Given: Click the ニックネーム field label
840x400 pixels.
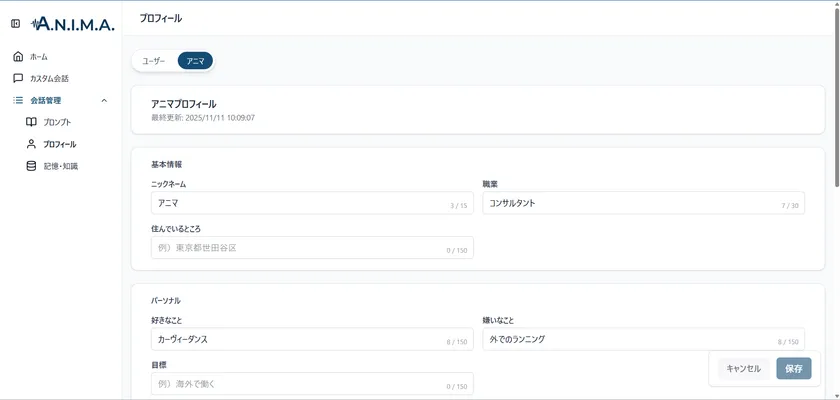Looking at the screenshot, I should (169, 184).
